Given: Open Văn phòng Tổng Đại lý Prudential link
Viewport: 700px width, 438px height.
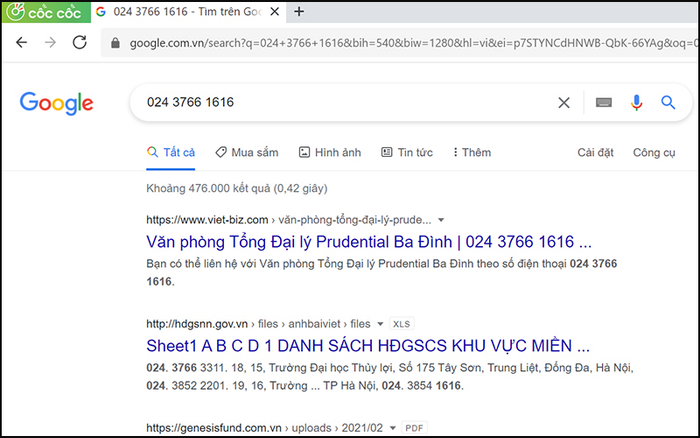Looking at the screenshot, I should click(x=368, y=242).
